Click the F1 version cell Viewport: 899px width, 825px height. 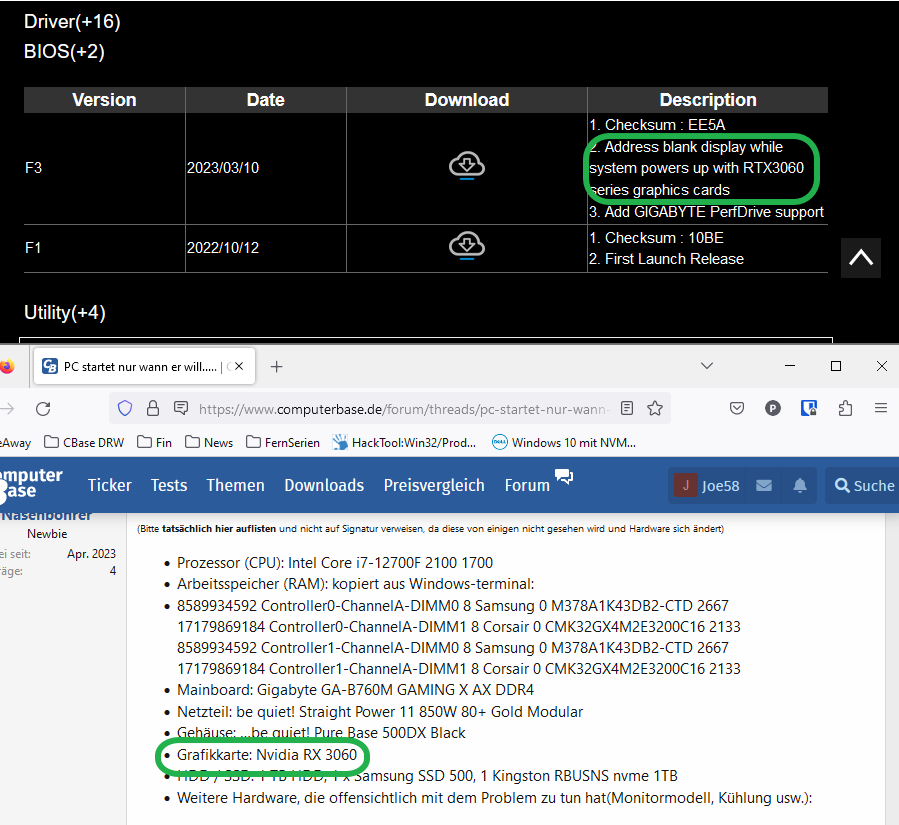(104, 248)
